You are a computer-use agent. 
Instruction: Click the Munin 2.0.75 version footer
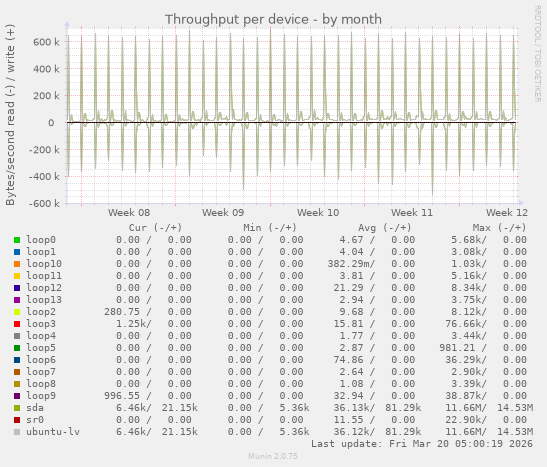(x=273, y=456)
